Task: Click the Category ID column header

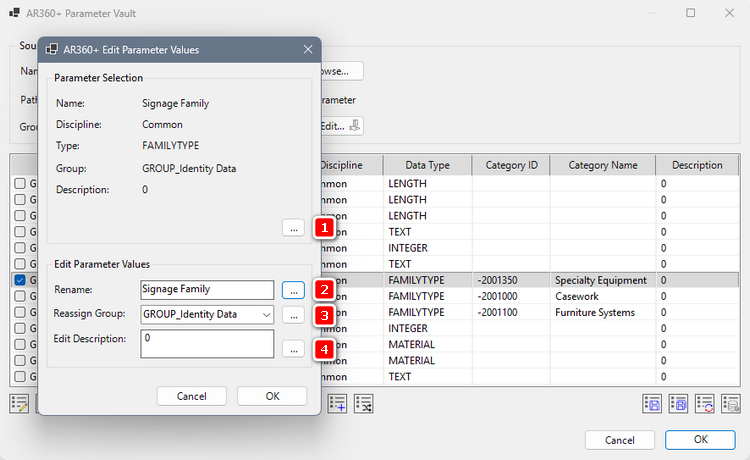Action: 511,165
